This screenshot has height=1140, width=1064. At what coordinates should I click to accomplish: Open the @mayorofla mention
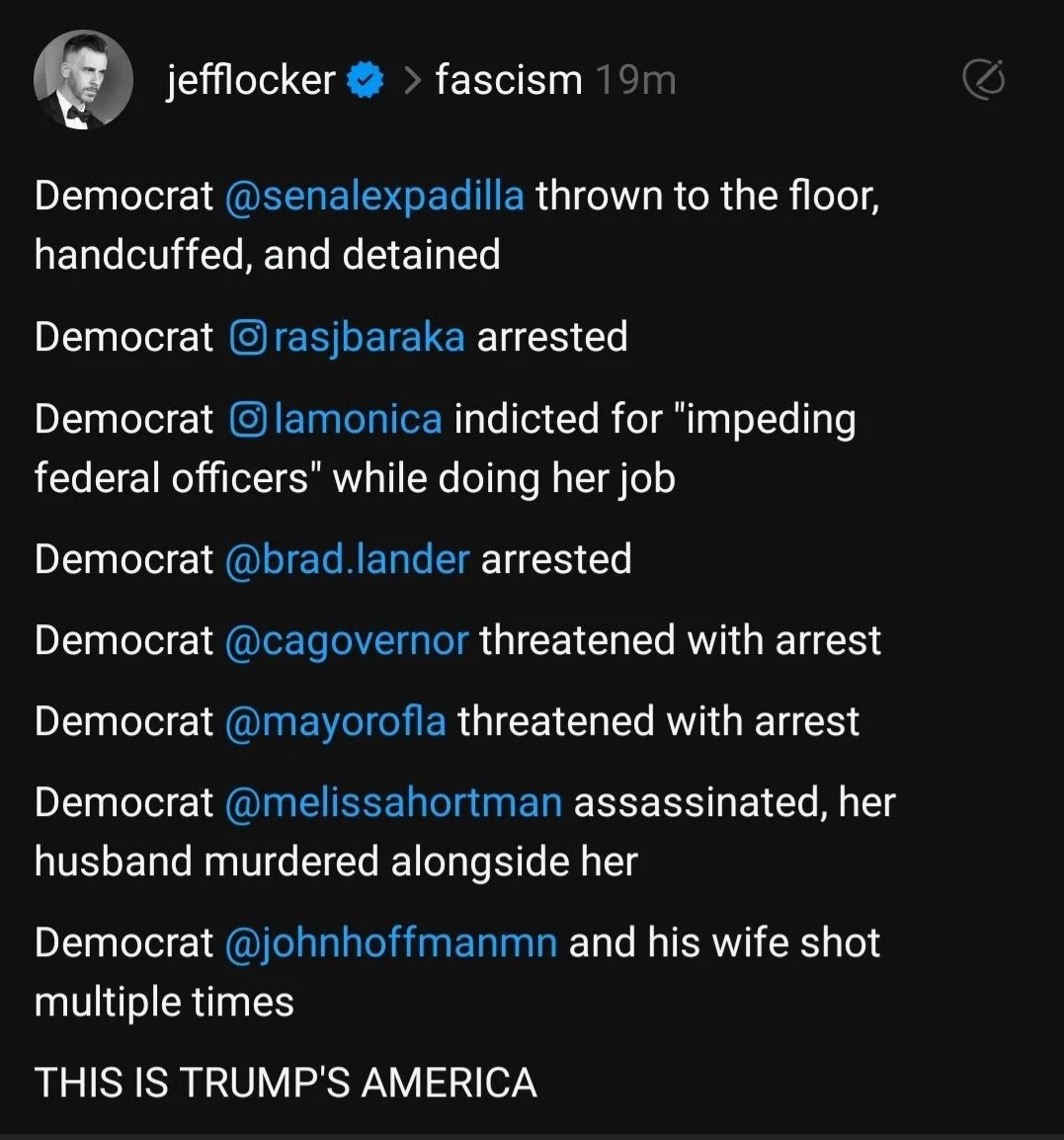335,722
